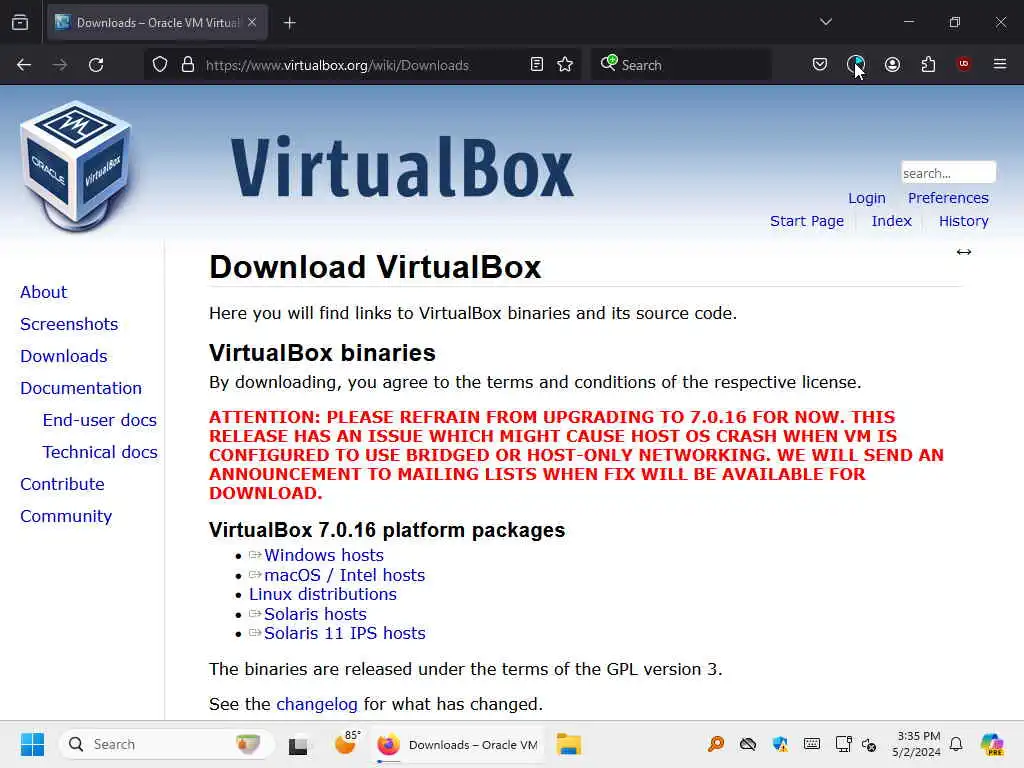Viewport: 1024px width, 768px height.
Task: Click the browser Search box
Action: [x=680, y=65]
